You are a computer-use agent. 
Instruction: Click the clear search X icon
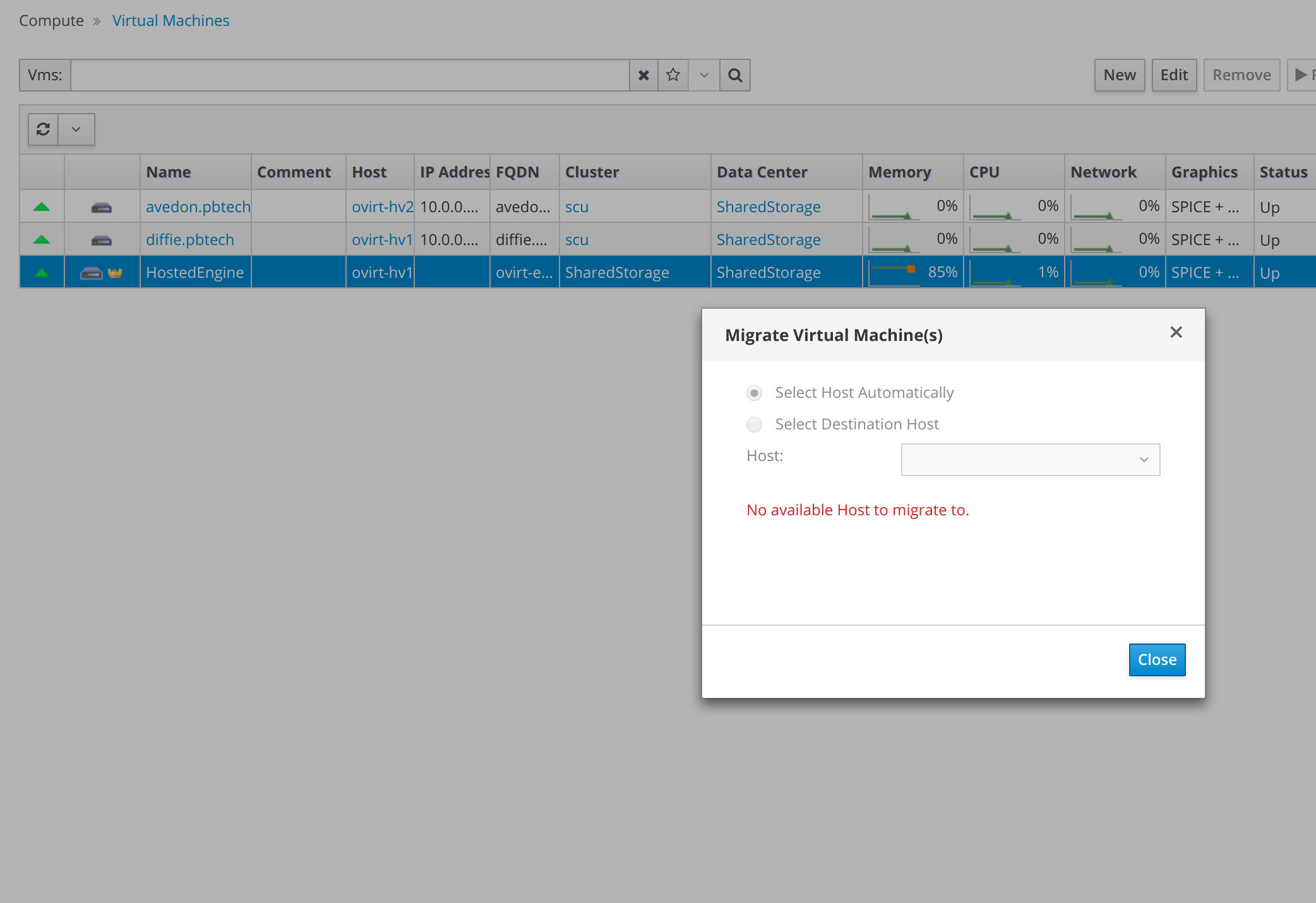[643, 75]
